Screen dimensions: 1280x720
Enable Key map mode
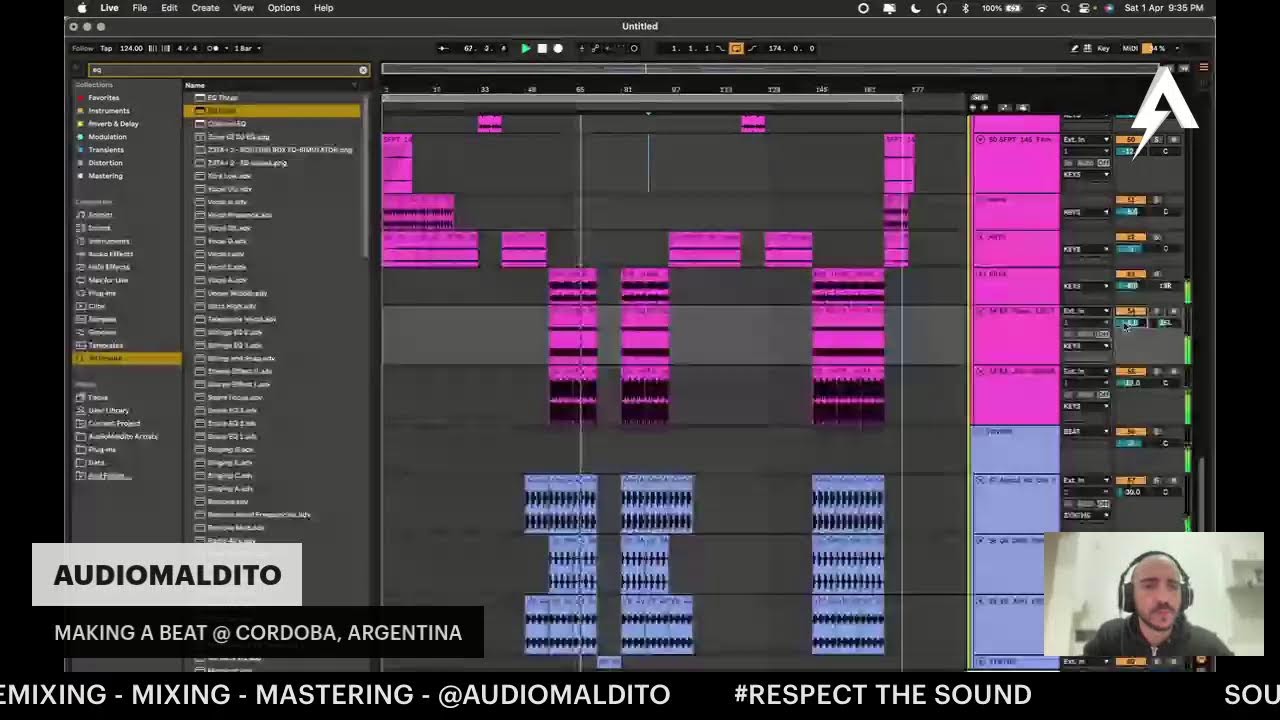tap(1104, 48)
